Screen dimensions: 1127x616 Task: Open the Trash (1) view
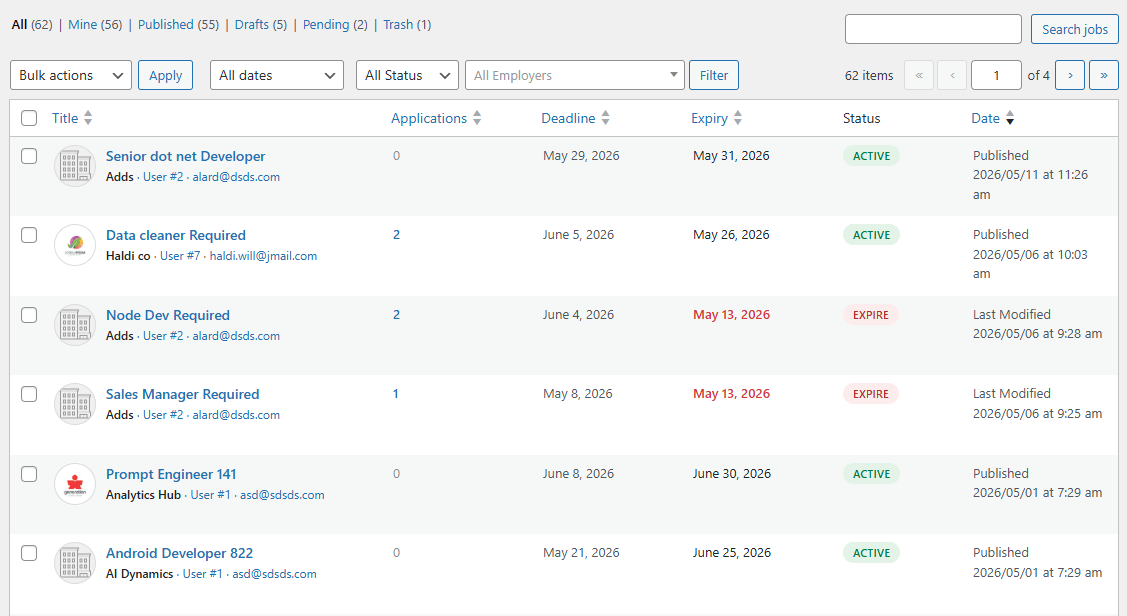click(x=407, y=24)
